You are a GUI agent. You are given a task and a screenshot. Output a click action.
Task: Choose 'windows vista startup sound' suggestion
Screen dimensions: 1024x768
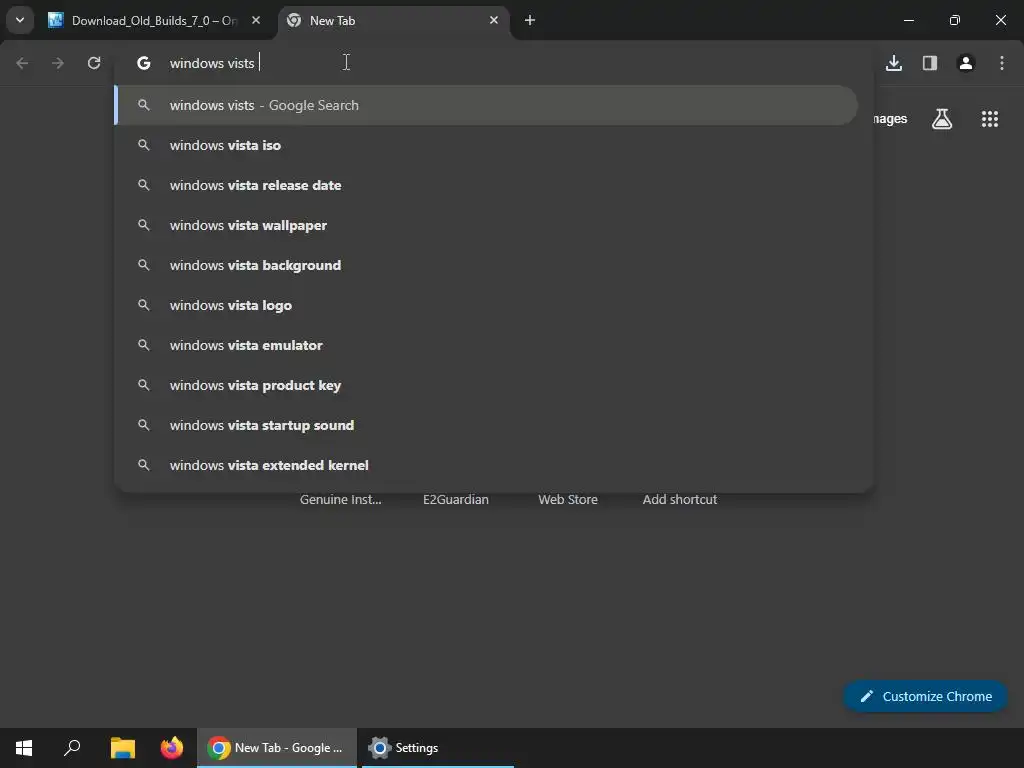point(486,425)
